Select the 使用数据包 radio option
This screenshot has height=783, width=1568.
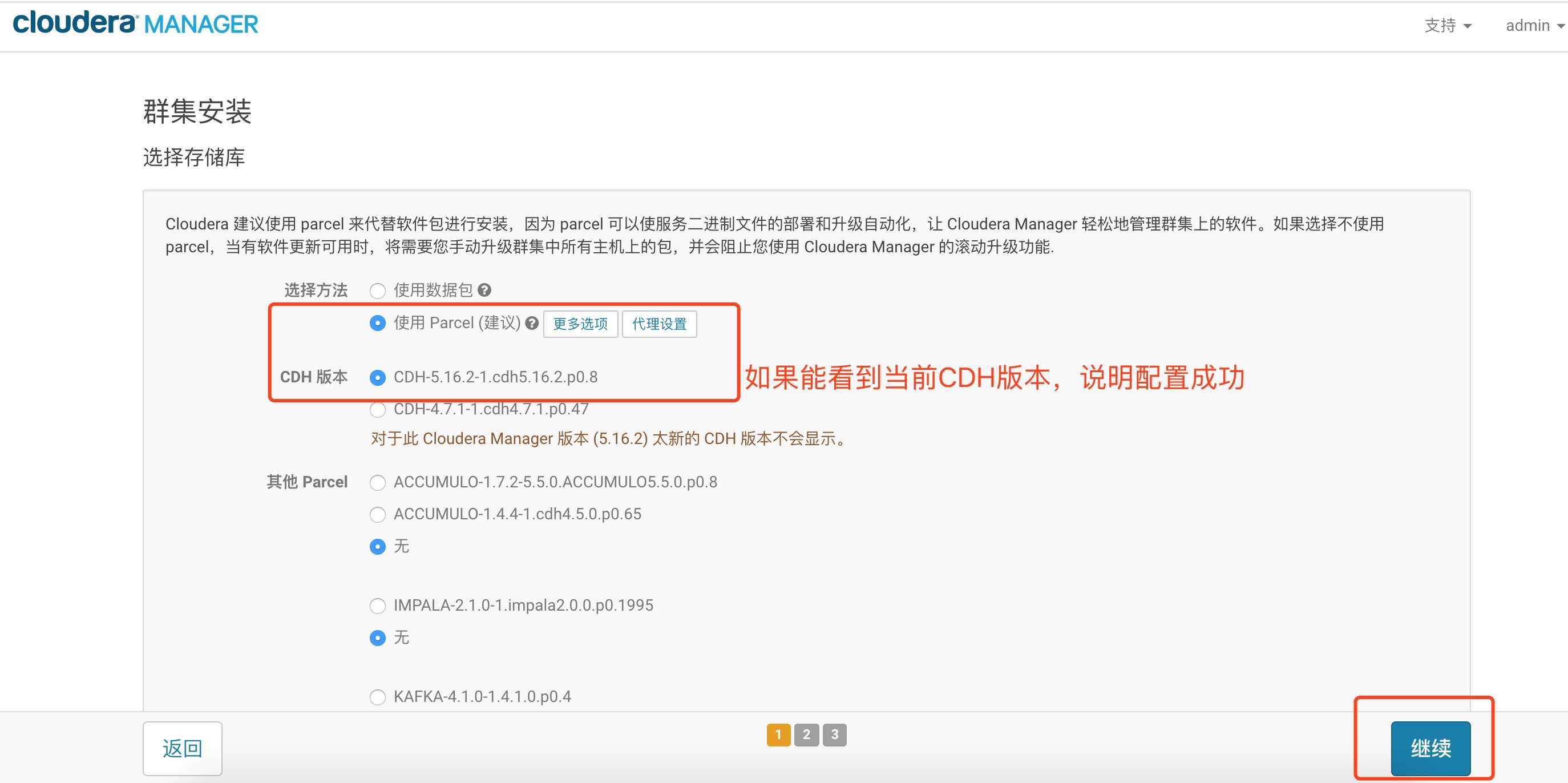click(x=377, y=291)
